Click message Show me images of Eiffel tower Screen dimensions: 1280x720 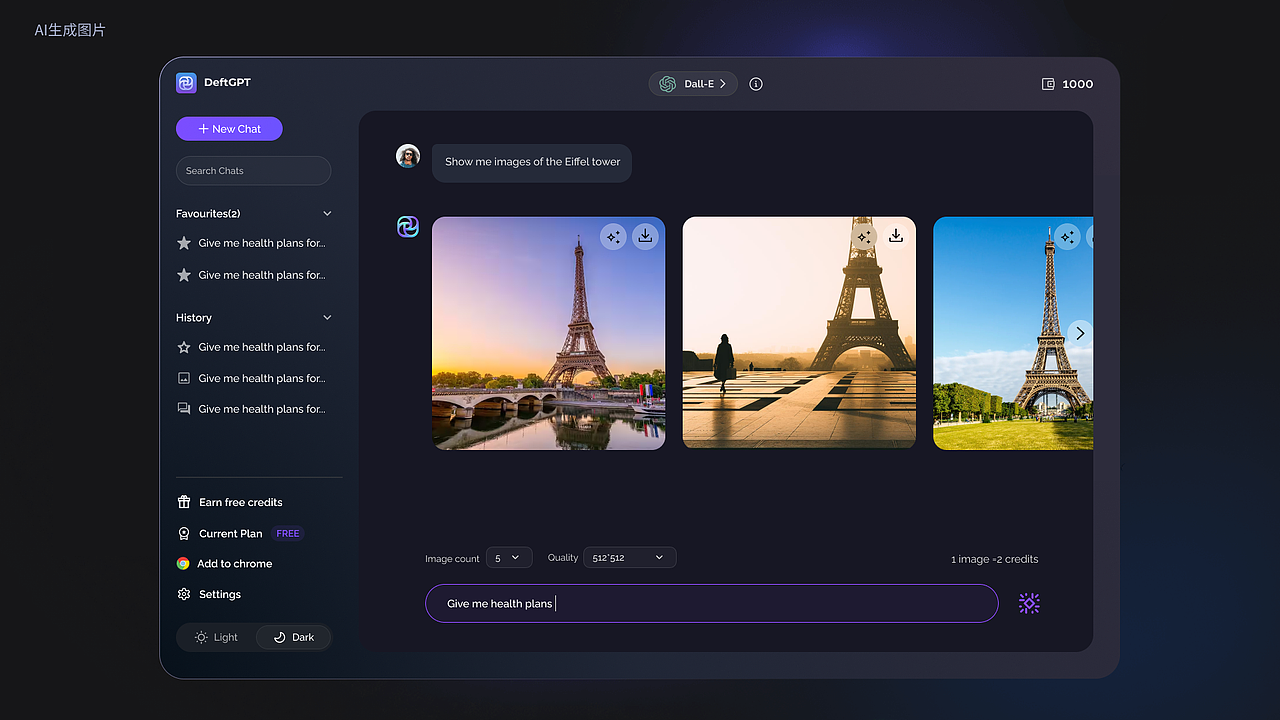pyautogui.click(x=532, y=162)
